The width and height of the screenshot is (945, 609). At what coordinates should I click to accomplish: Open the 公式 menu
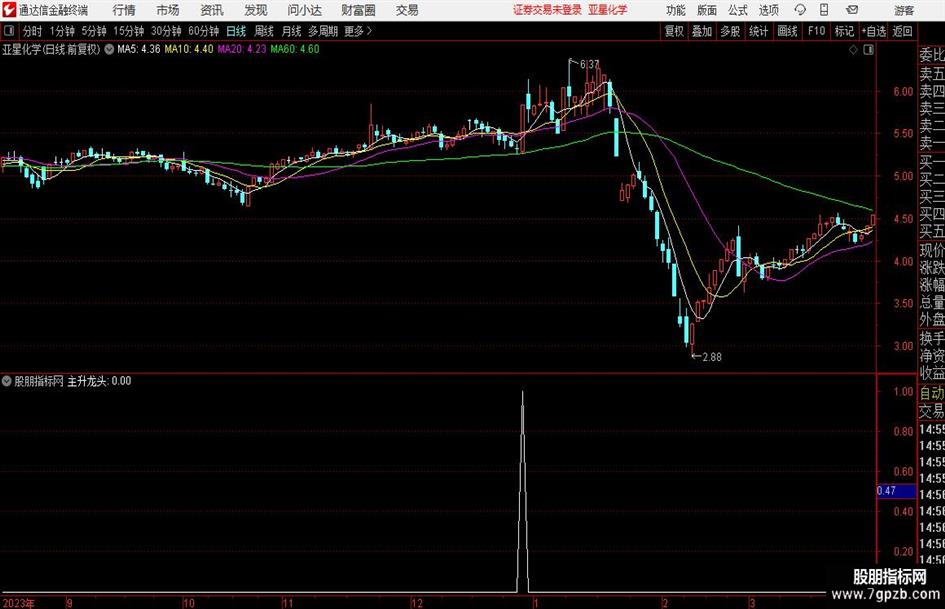738,10
